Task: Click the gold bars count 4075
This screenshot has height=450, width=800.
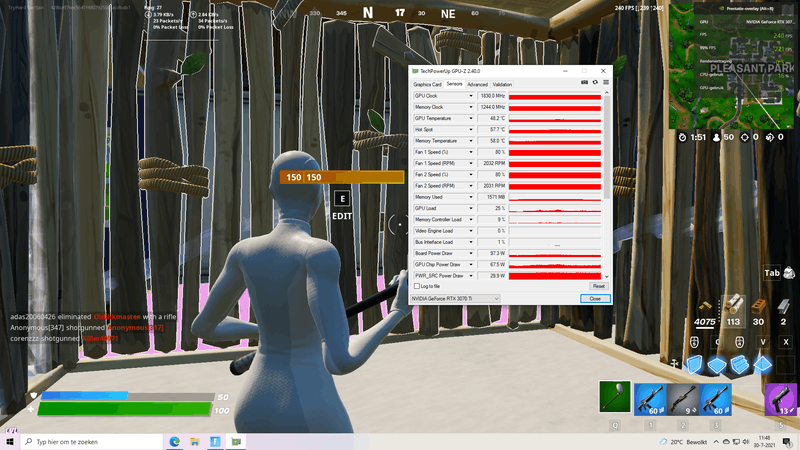Action: click(705, 321)
